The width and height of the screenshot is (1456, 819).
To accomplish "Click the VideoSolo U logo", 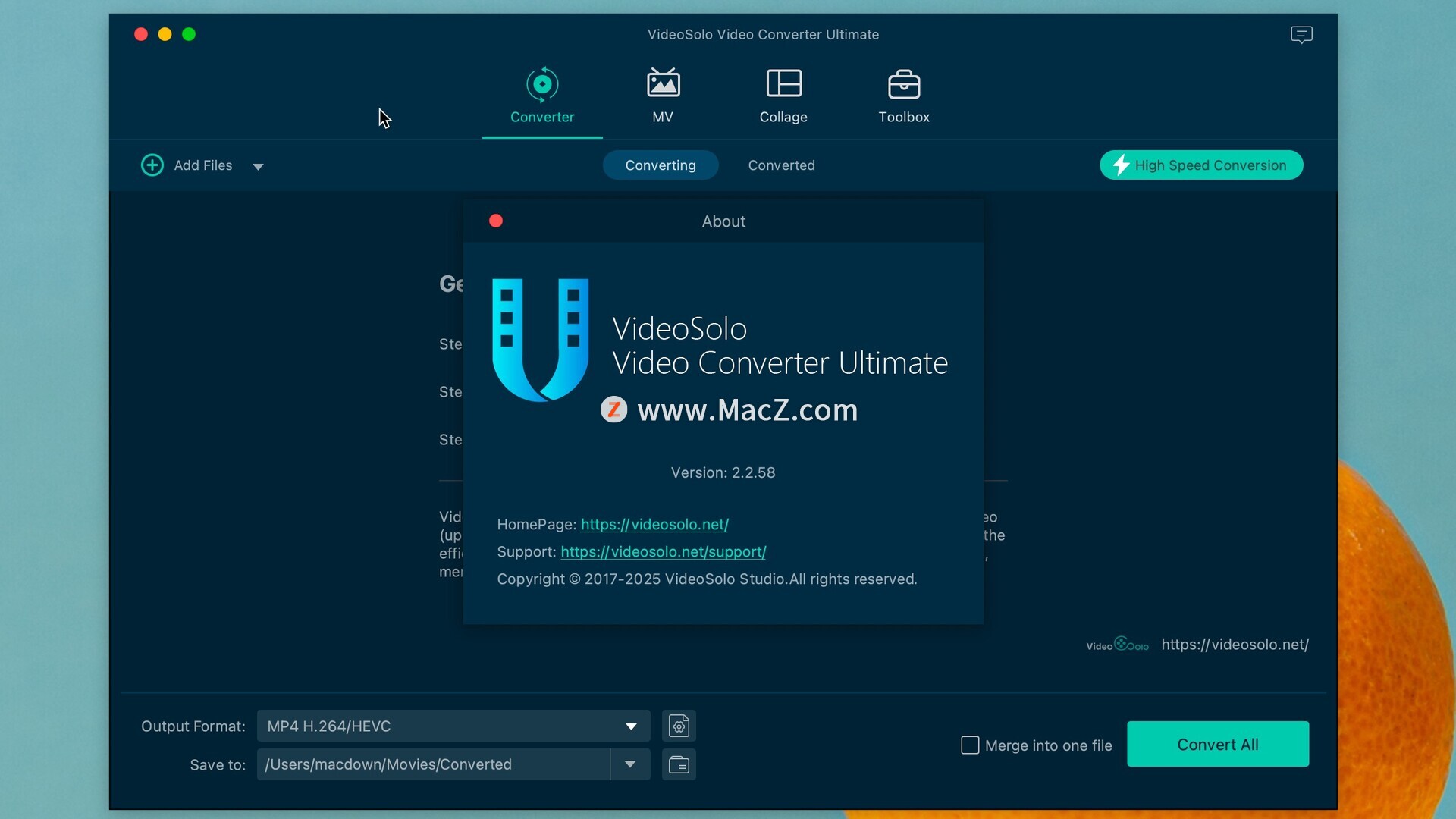I will click(540, 339).
